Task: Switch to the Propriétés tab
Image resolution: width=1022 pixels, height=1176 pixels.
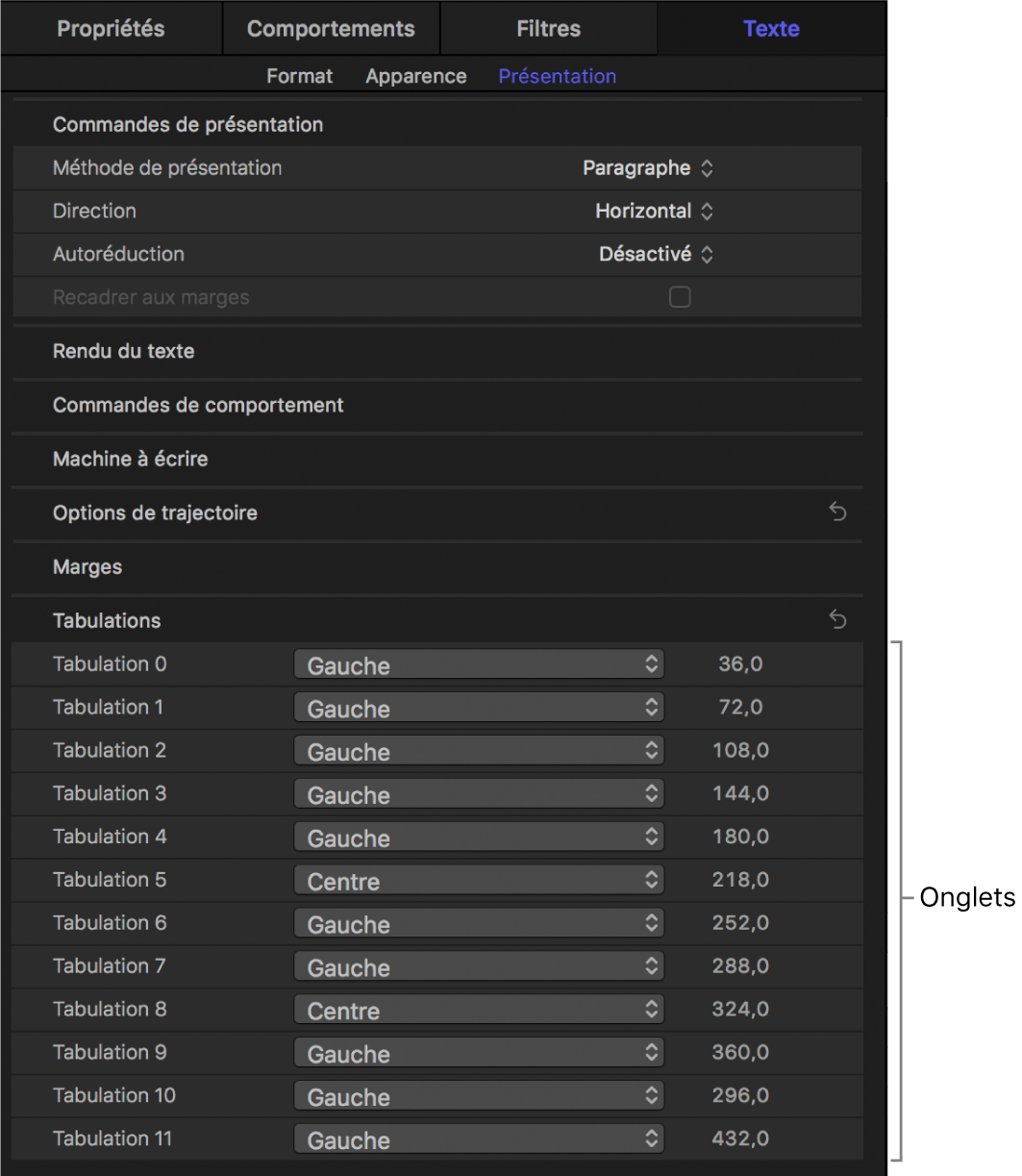Action: pos(111,29)
